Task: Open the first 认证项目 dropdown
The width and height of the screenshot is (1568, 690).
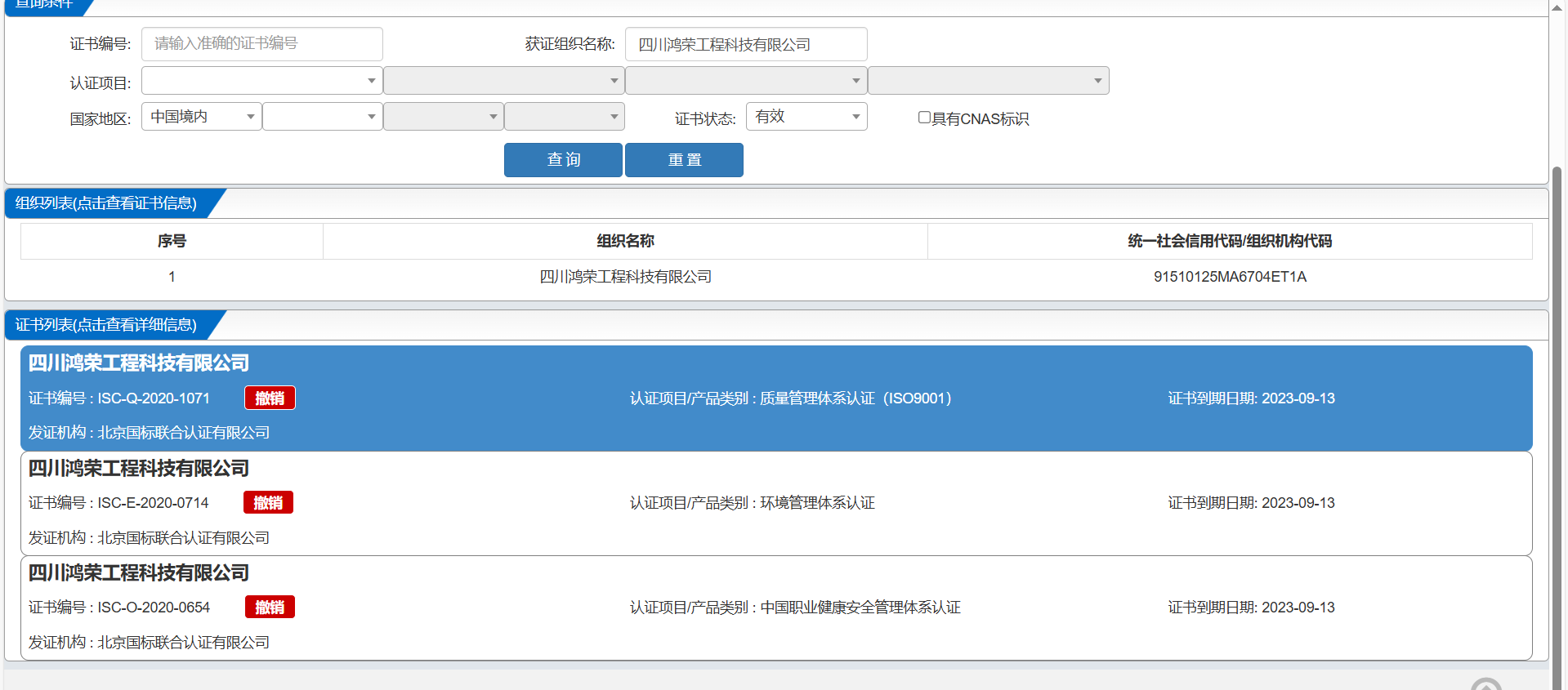Action: pyautogui.click(x=261, y=81)
